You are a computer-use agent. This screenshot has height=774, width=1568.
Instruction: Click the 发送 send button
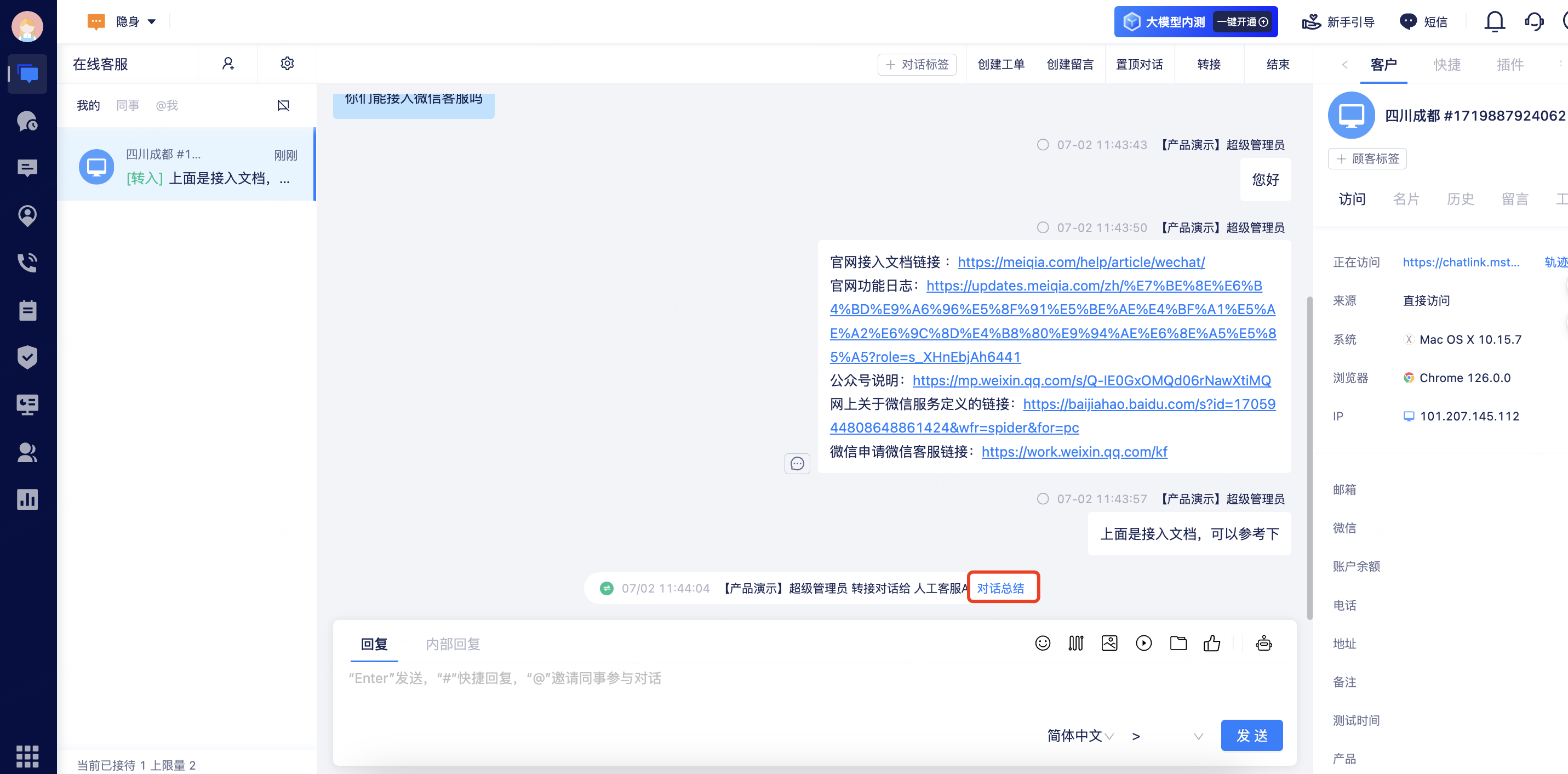(x=1251, y=736)
